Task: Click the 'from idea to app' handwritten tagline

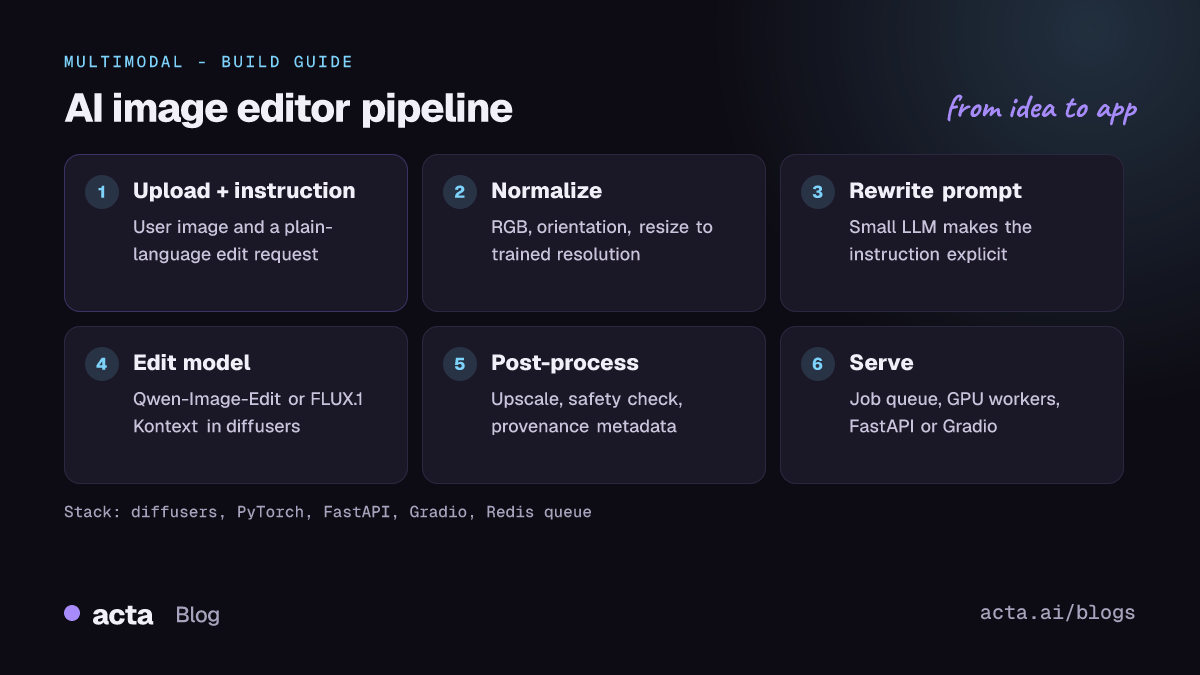Action: (1042, 108)
